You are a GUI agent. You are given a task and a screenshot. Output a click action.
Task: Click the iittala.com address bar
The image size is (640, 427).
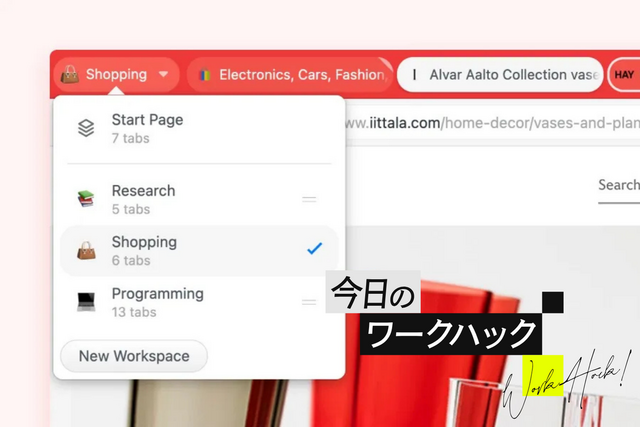point(493,123)
